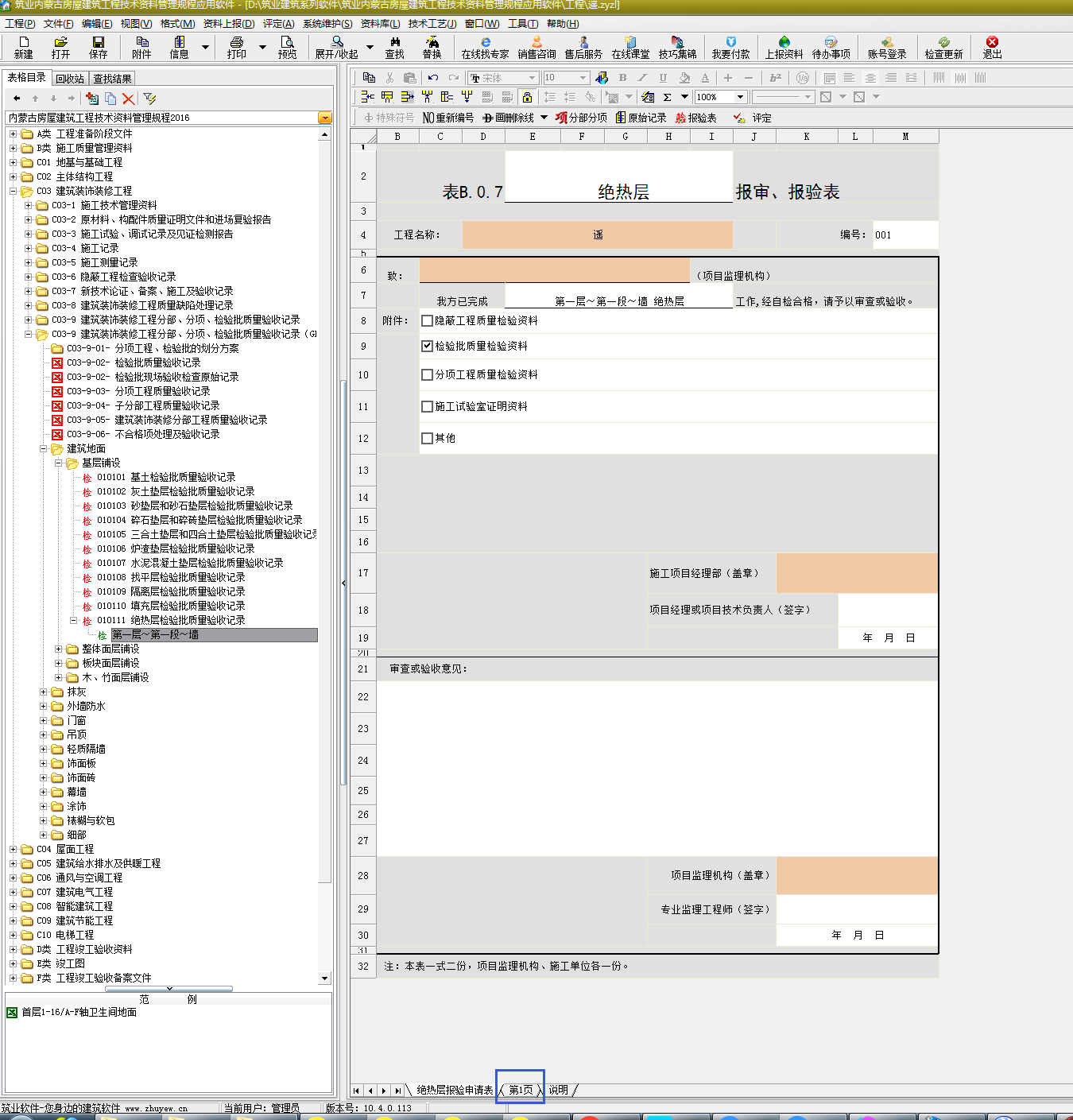This screenshot has height=1120, width=1073.
Task: Select the 绝热层报验申请表 sheet tab
Action: click(x=455, y=1091)
